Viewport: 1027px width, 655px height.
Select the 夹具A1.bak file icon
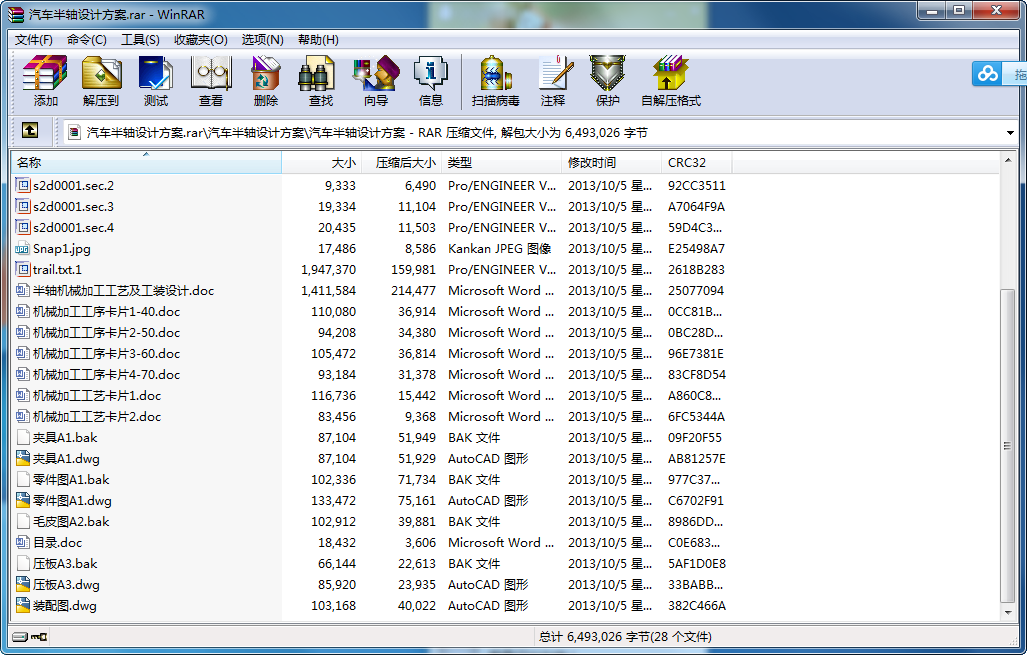pos(23,438)
